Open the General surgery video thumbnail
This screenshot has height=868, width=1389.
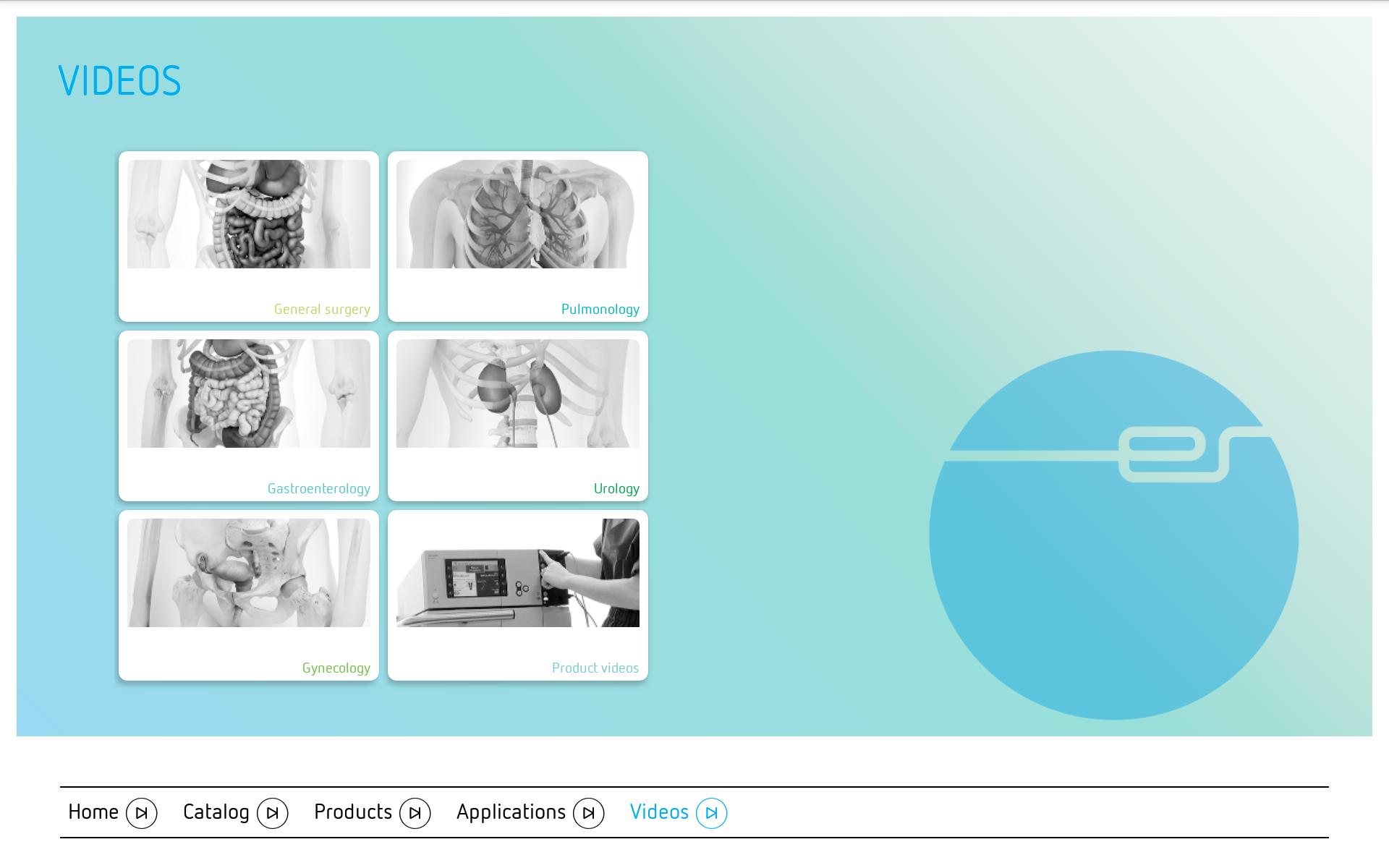tap(248, 214)
